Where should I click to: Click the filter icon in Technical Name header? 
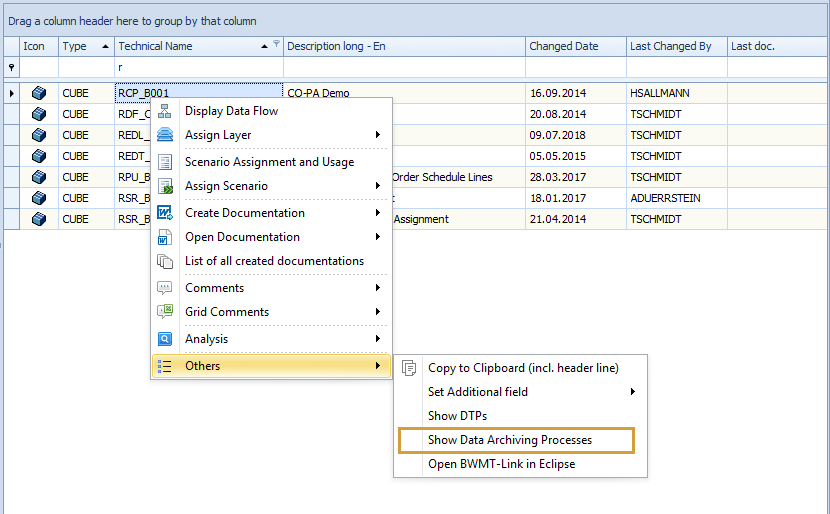tap(276, 45)
